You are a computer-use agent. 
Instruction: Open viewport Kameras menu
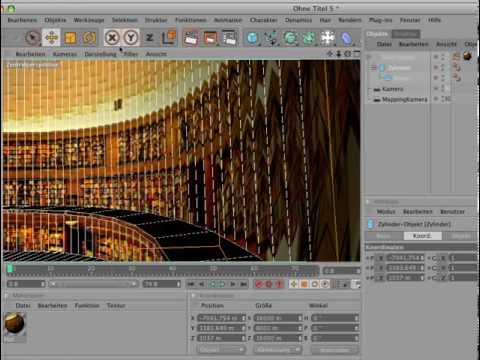[x=65, y=54]
